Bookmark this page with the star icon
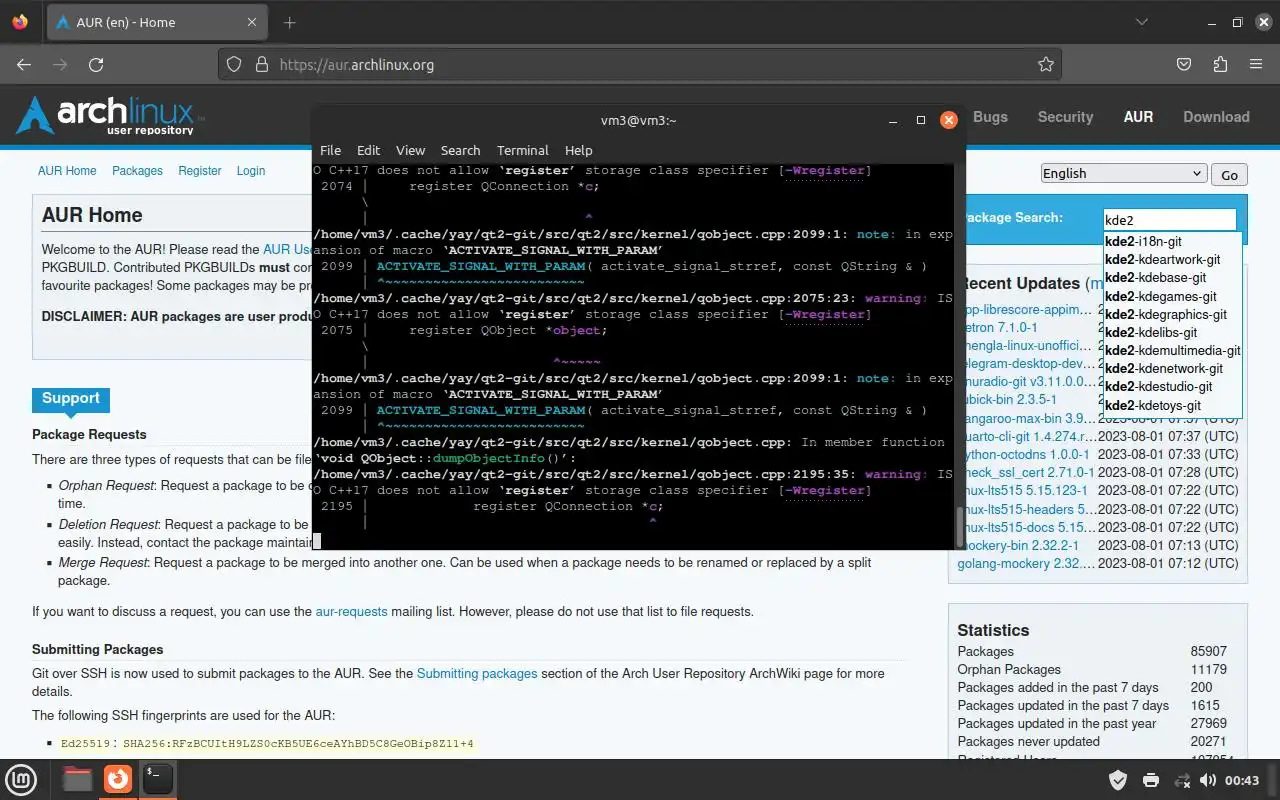1280x800 pixels. pos(1046,64)
